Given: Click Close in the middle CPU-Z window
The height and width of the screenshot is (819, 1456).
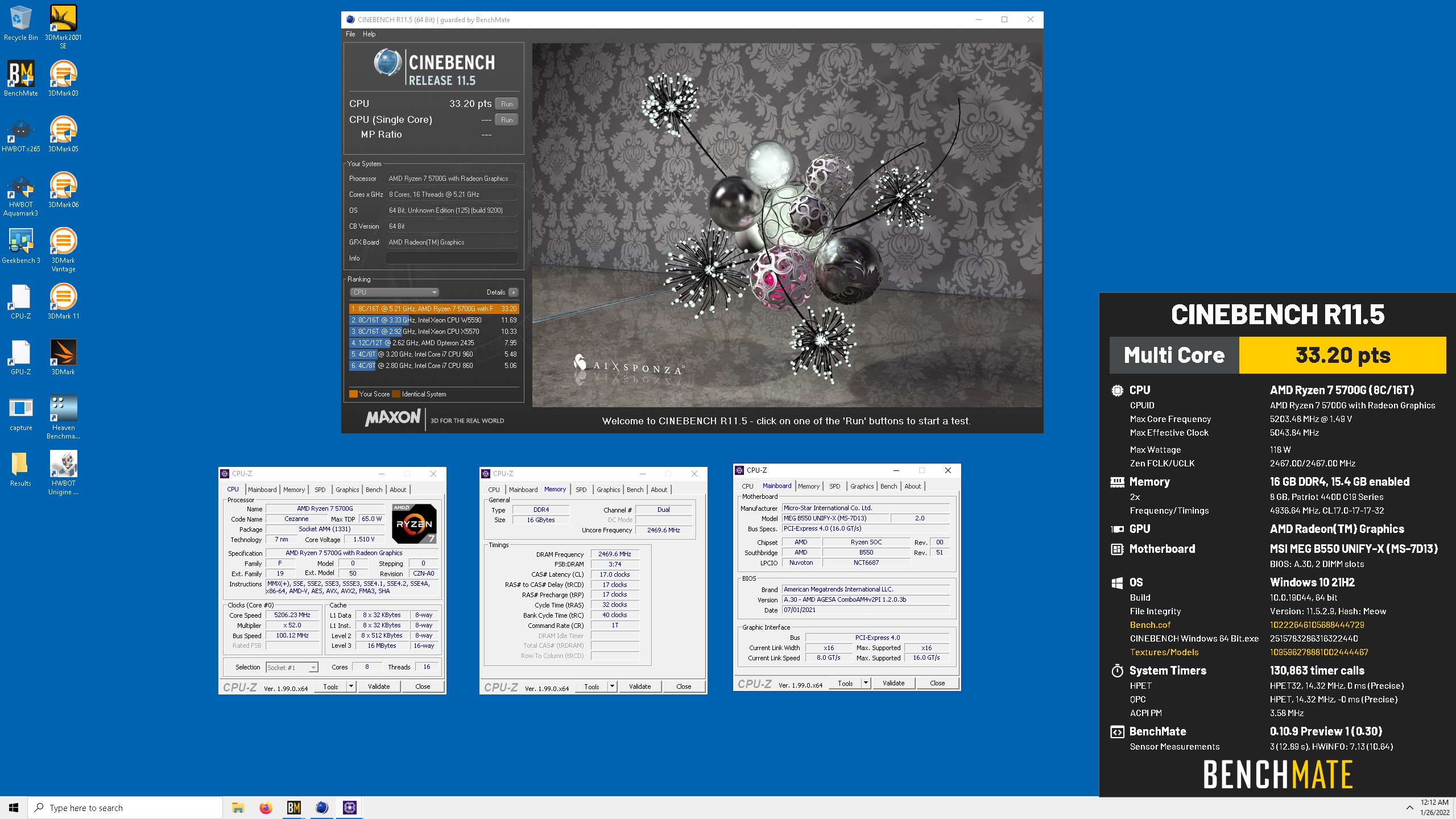Looking at the screenshot, I should click(684, 686).
